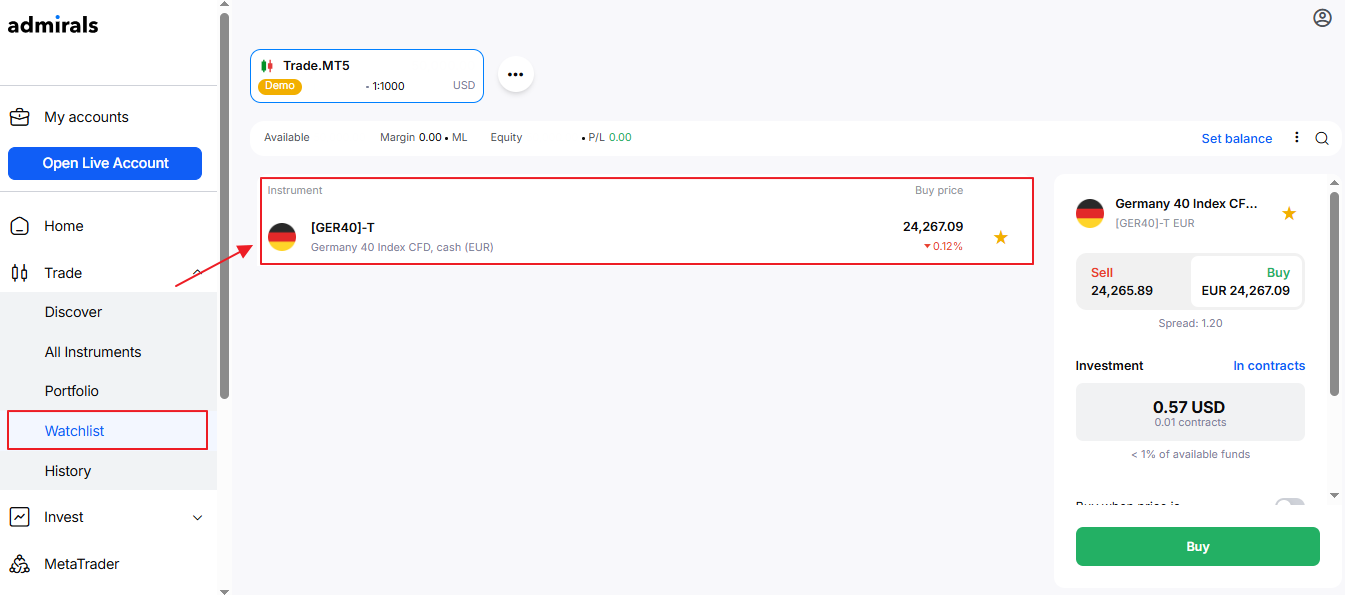1345x595 pixels.
Task: Click the Equity label
Action: (x=506, y=138)
